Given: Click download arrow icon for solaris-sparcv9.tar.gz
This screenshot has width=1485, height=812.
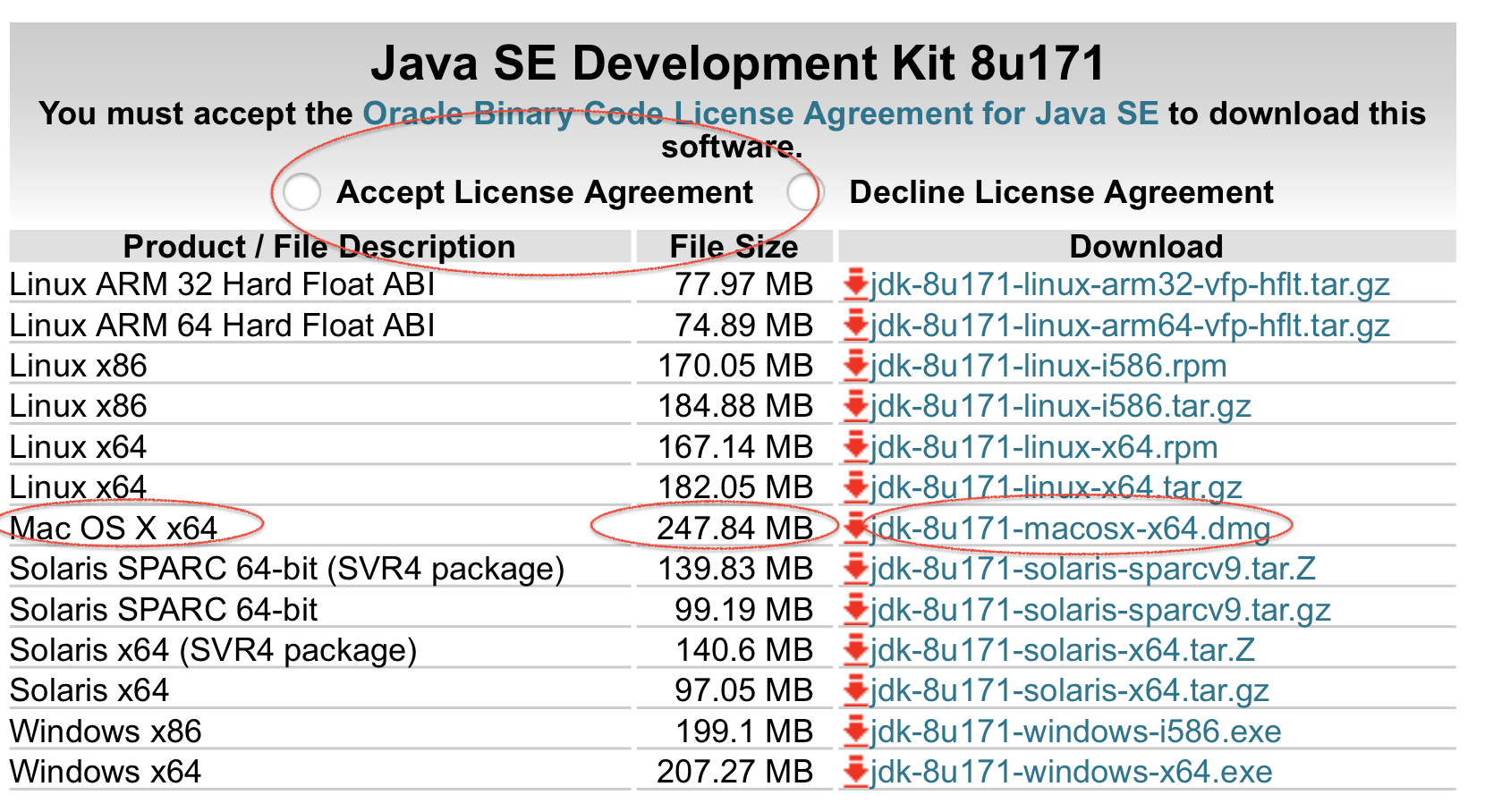Looking at the screenshot, I should (x=856, y=610).
